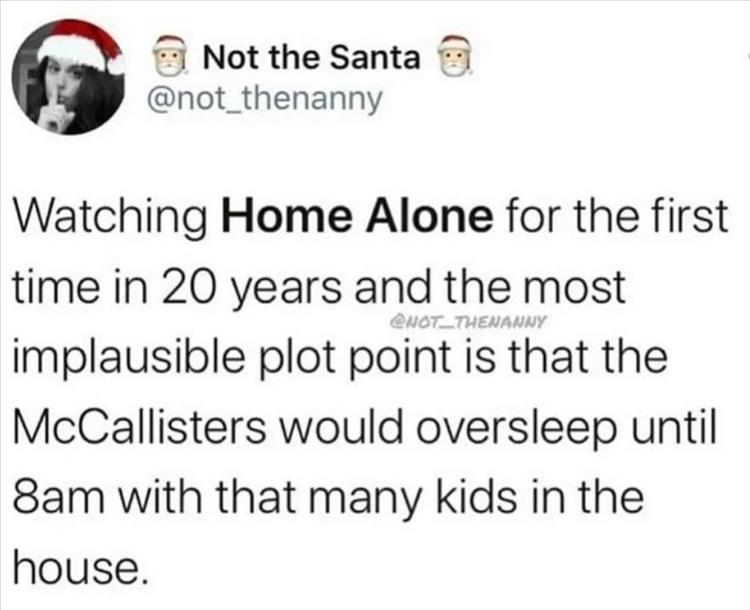Click the profile avatar with Santa hat
This screenshot has width=750, height=610.
[x=67, y=78]
